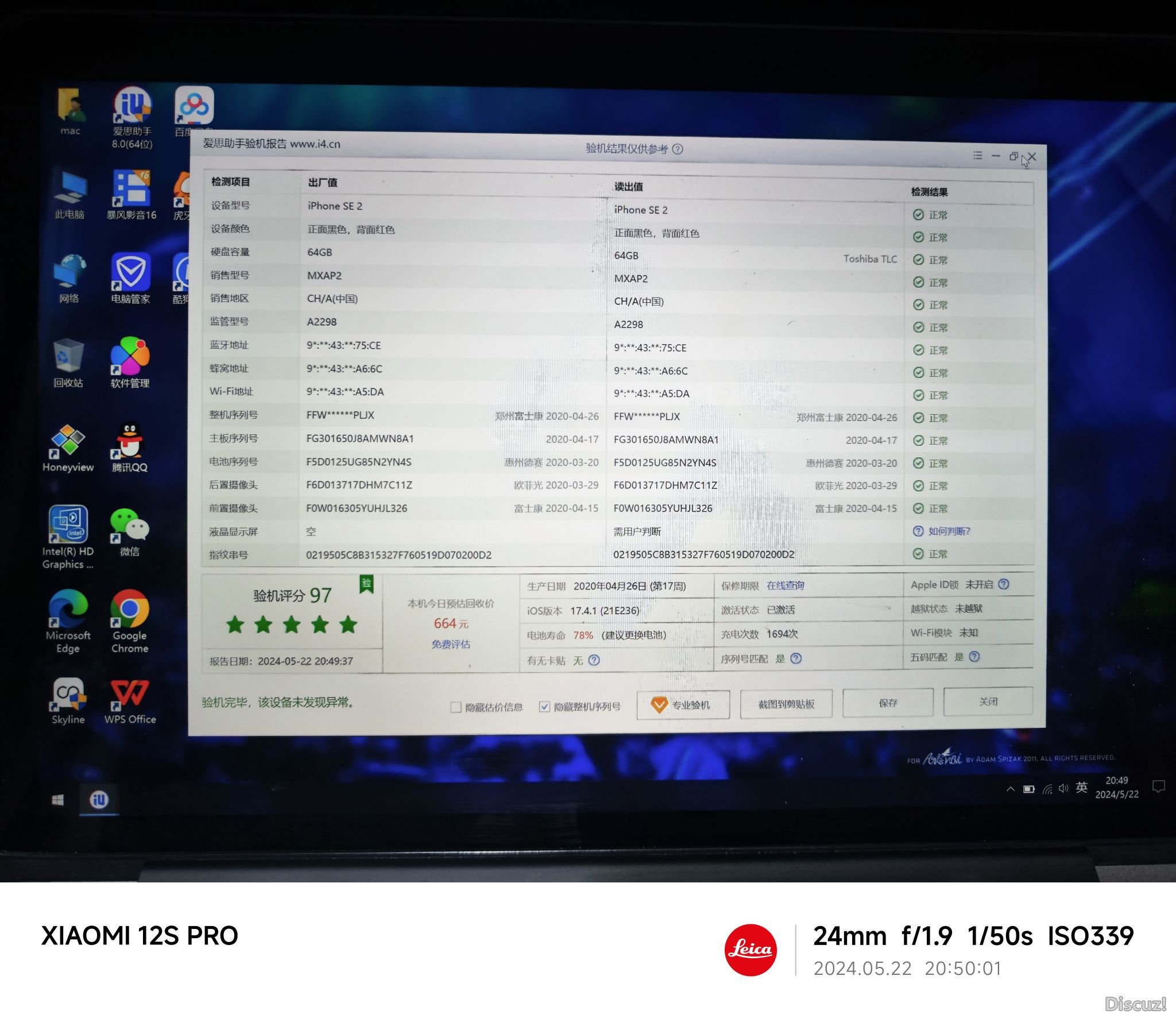Viewport: 1176px width, 1018px height.
Task: Minimize the 验机报告 window
Action: 996,156
